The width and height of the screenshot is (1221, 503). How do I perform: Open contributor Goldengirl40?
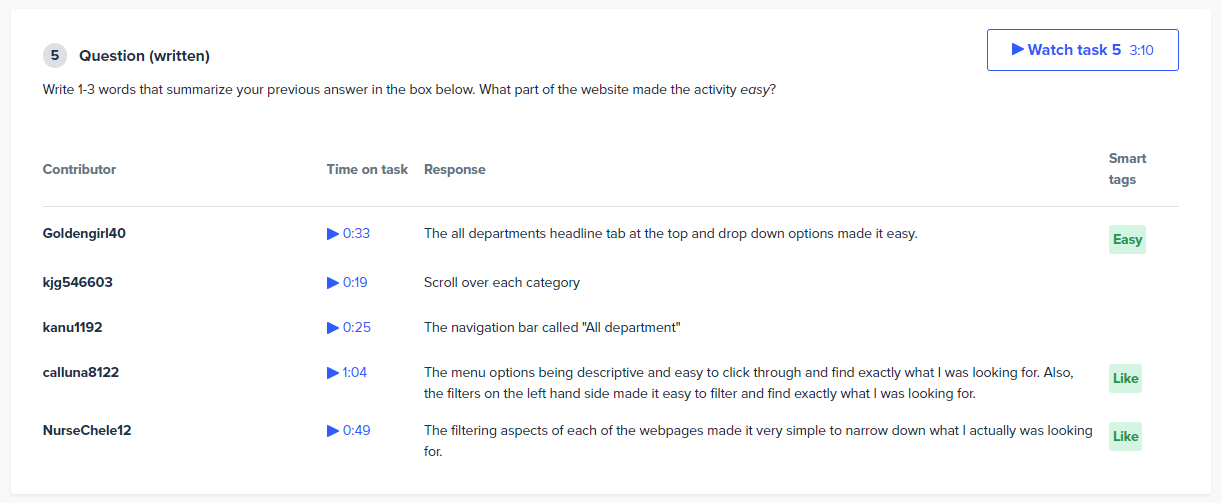(84, 233)
